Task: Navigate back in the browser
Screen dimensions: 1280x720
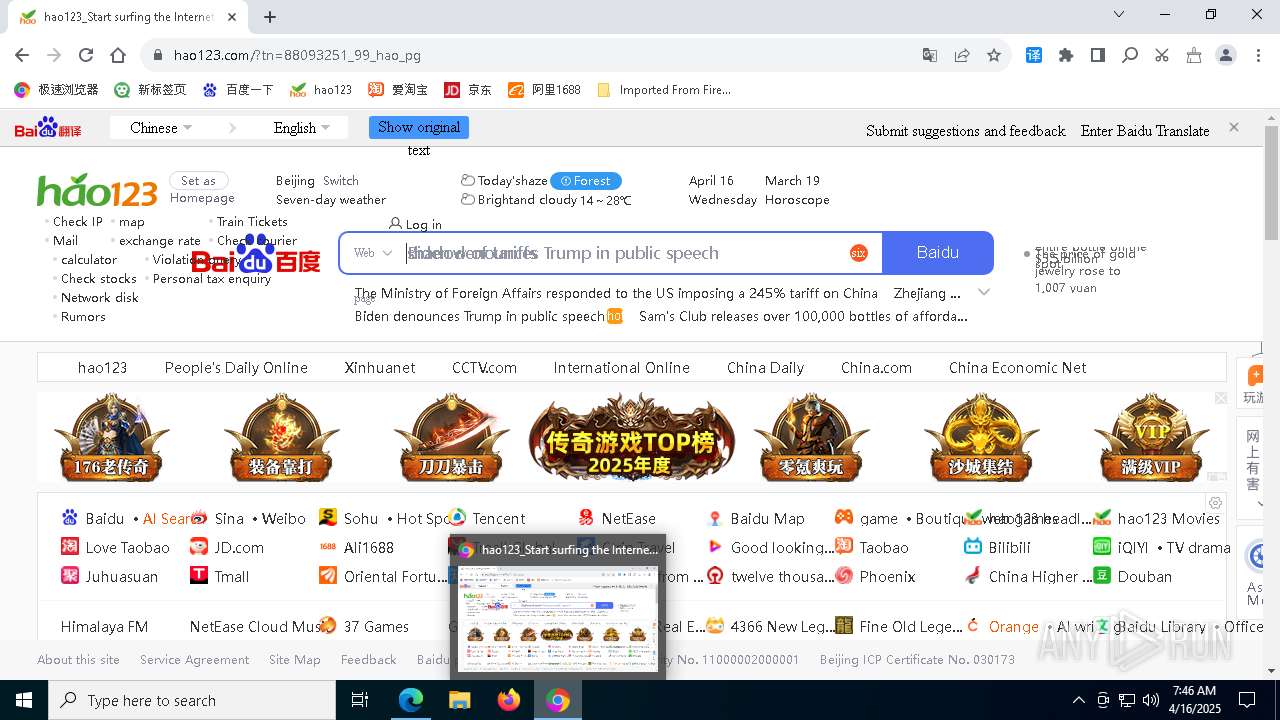Action: coord(22,55)
